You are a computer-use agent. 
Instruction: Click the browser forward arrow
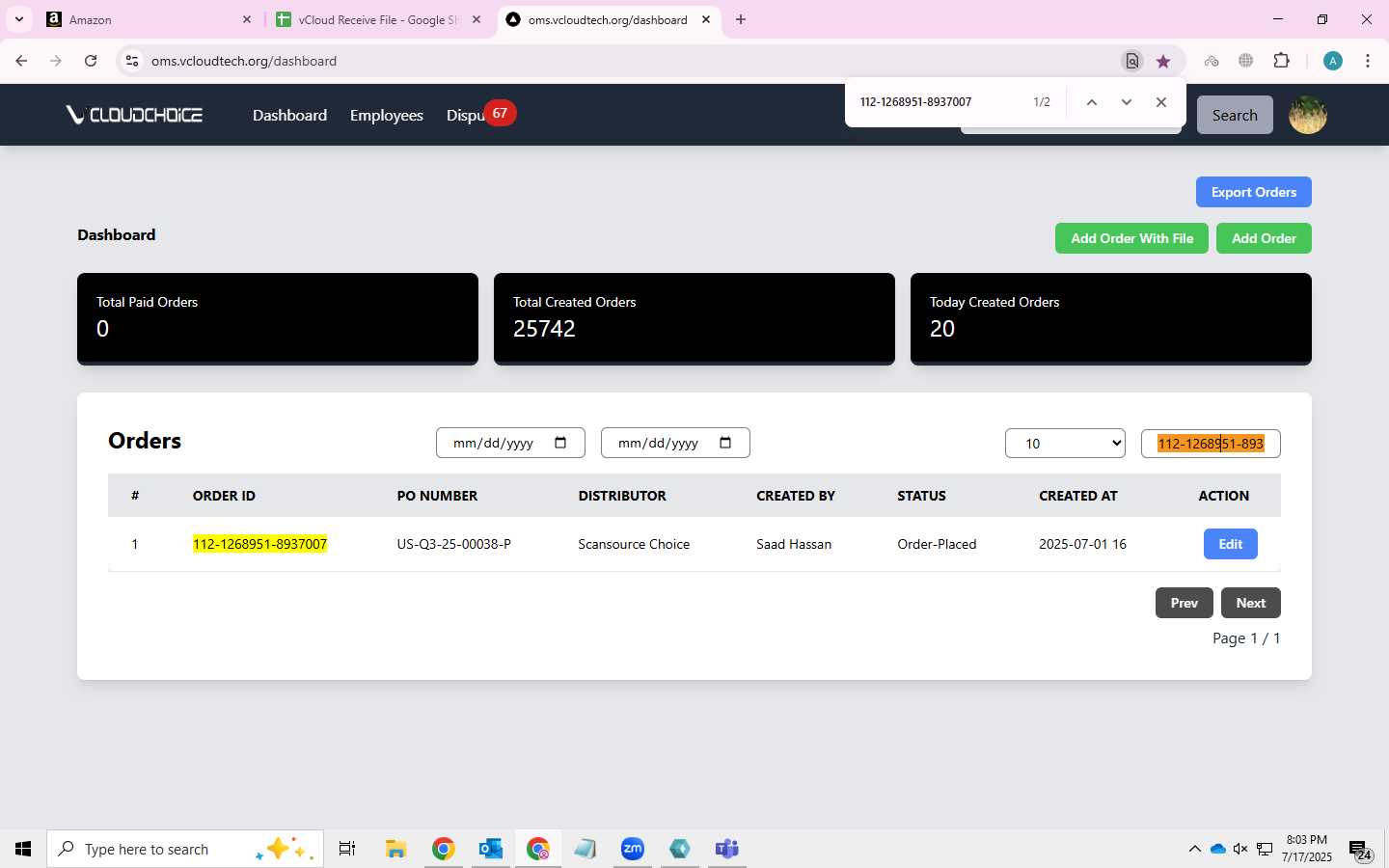tap(56, 61)
